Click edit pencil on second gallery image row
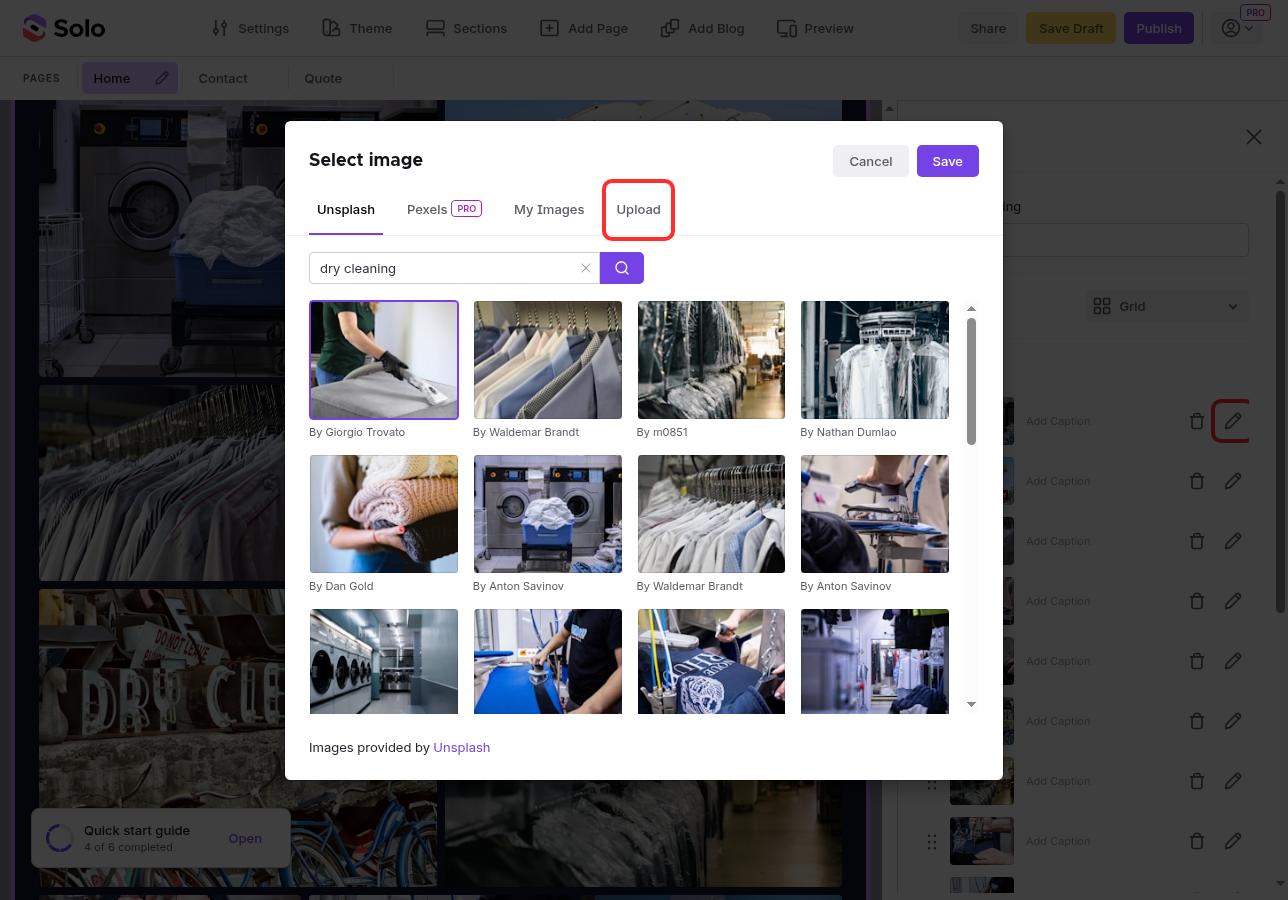1288x900 pixels. point(1233,481)
